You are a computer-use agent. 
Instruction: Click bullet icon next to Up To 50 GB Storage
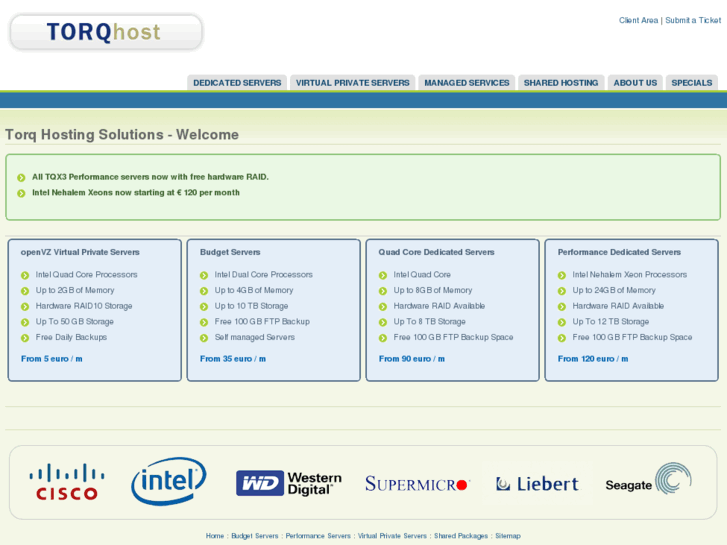tap(25, 322)
